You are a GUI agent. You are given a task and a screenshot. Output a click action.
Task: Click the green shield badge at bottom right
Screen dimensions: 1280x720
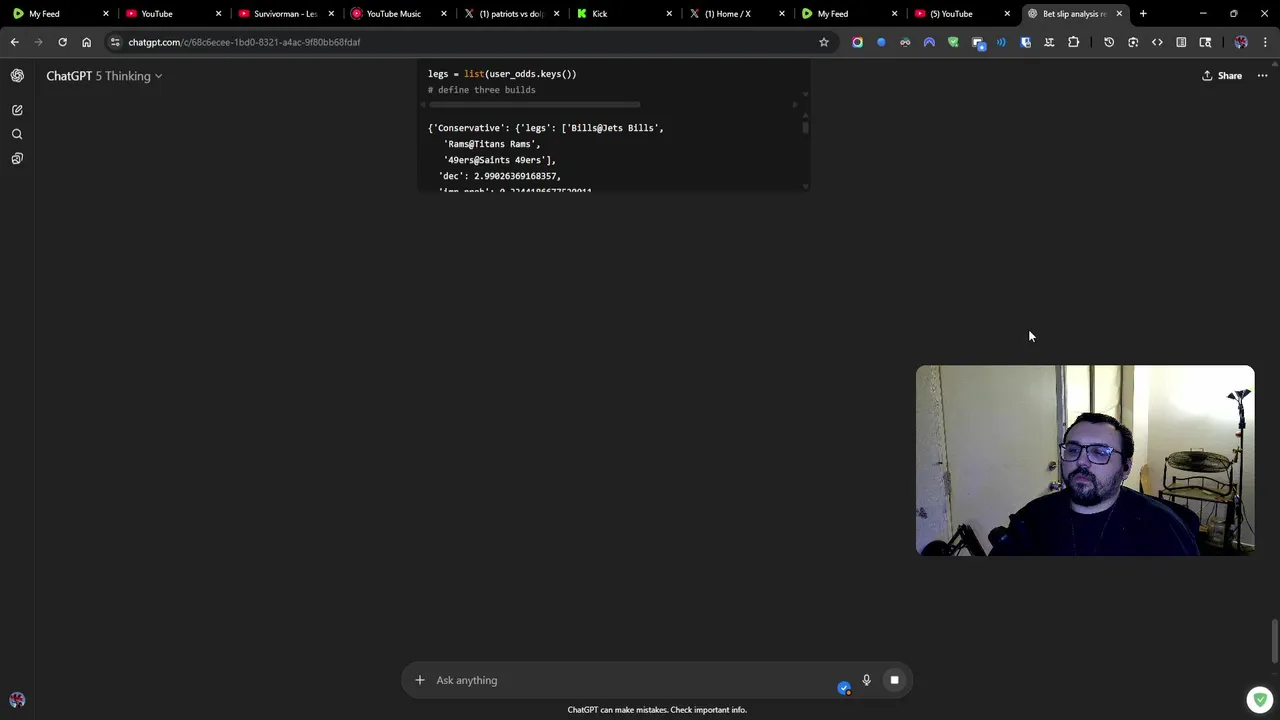coord(1260,699)
